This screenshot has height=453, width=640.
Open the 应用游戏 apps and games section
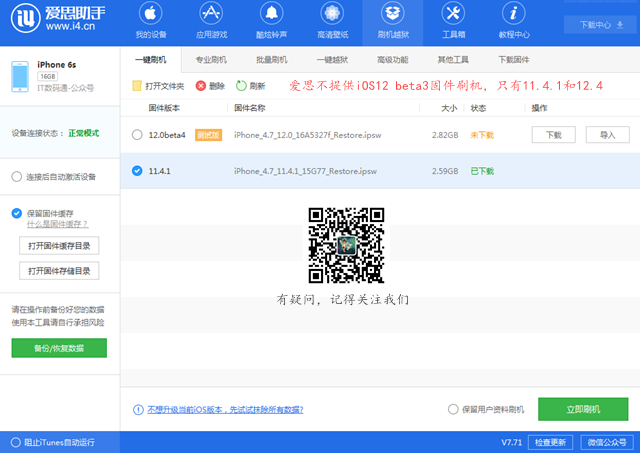211,21
